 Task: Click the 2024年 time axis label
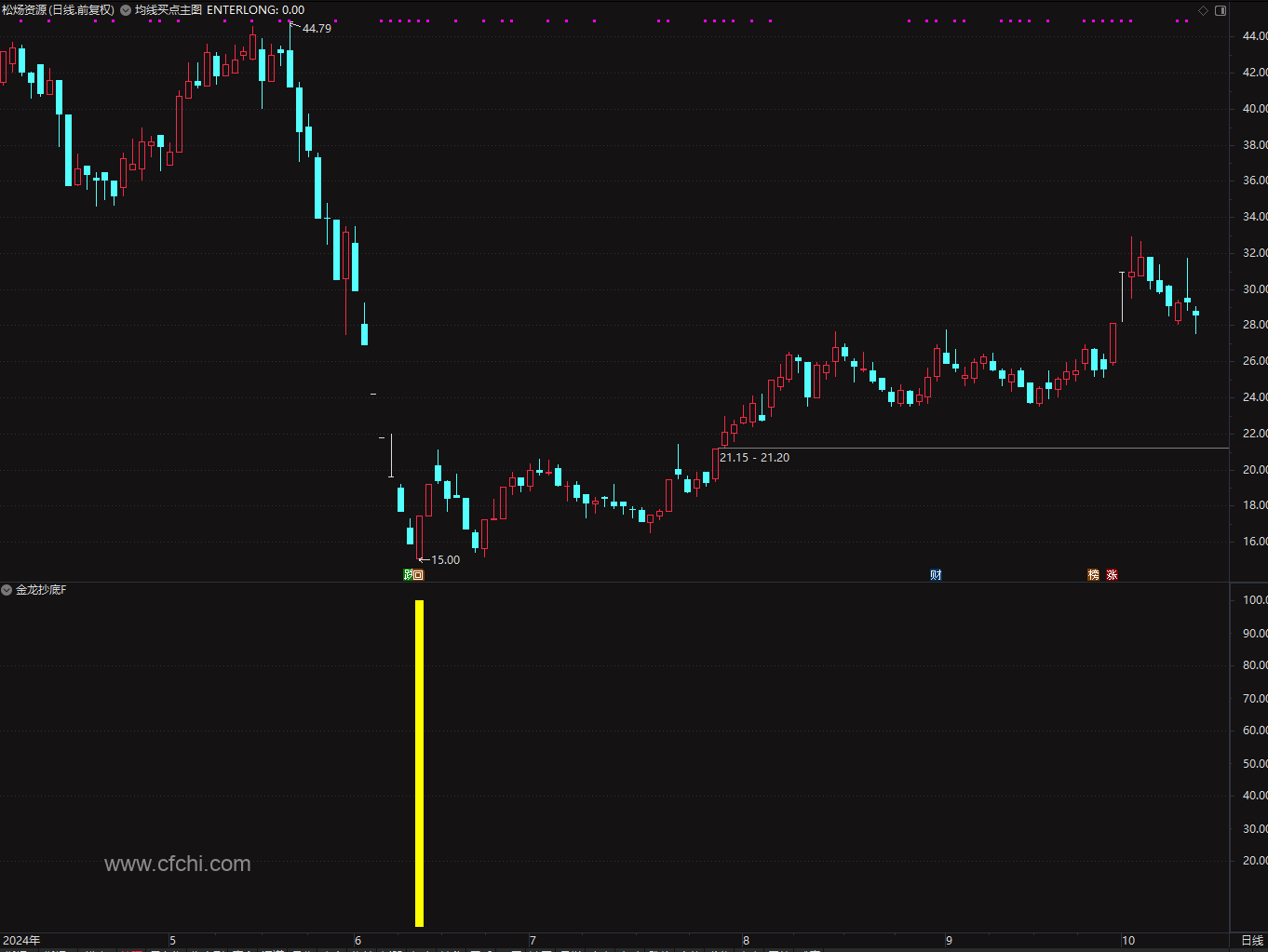21,941
